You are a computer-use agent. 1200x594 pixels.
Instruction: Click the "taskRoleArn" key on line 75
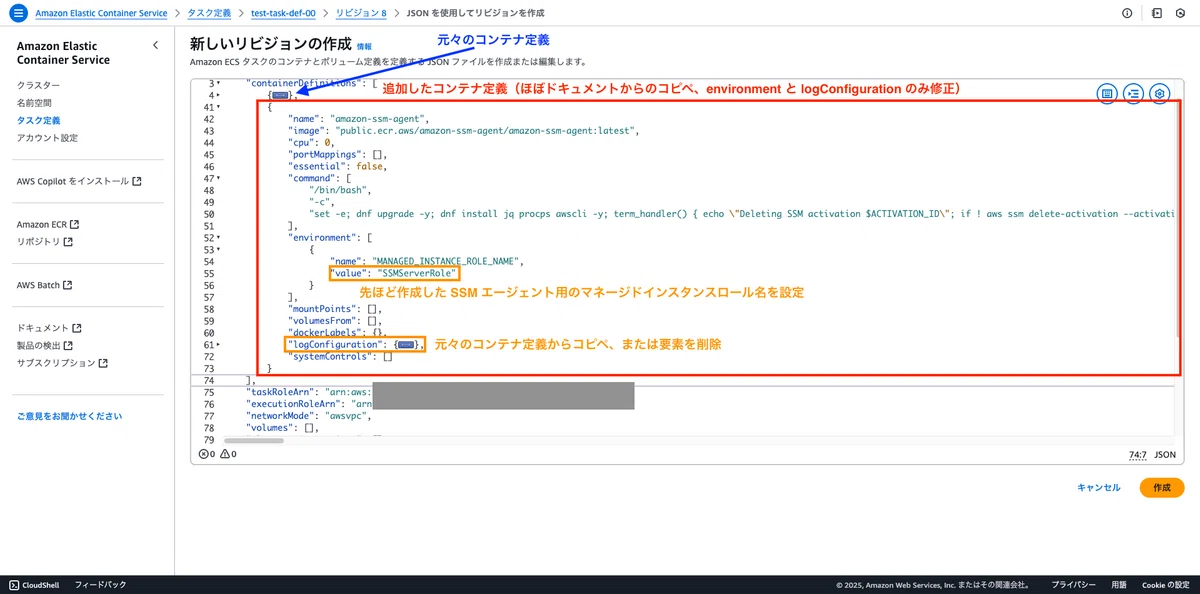click(281, 392)
